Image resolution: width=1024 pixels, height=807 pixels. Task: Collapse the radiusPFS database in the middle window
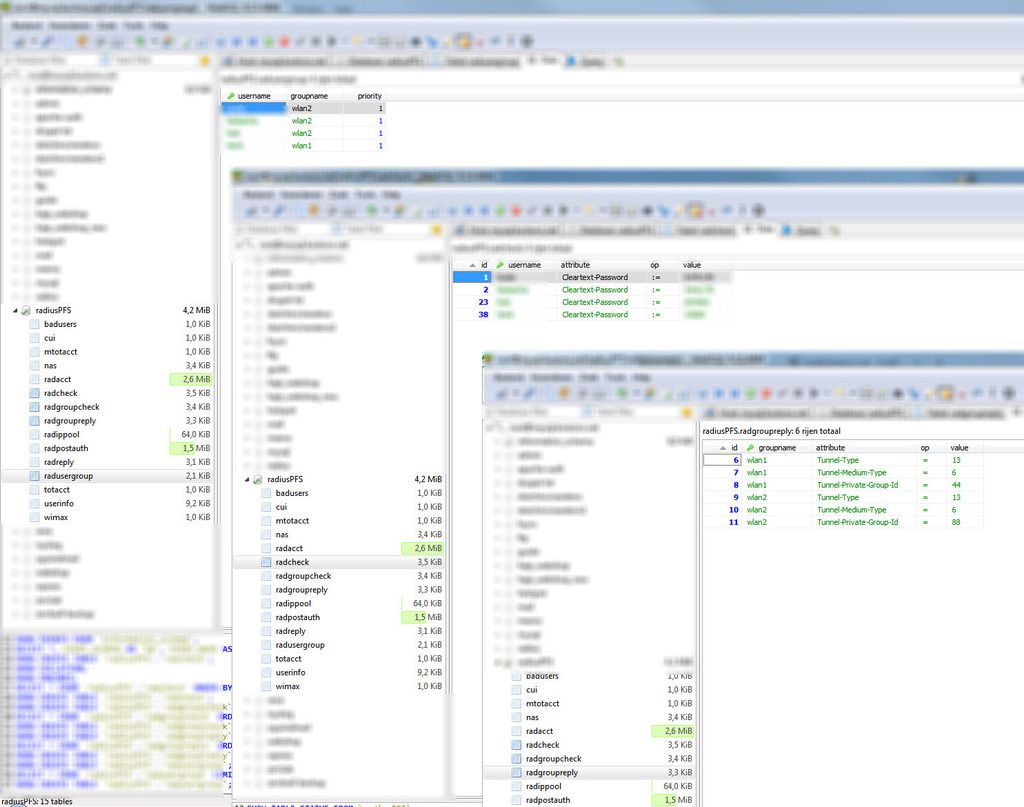pyautogui.click(x=247, y=479)
